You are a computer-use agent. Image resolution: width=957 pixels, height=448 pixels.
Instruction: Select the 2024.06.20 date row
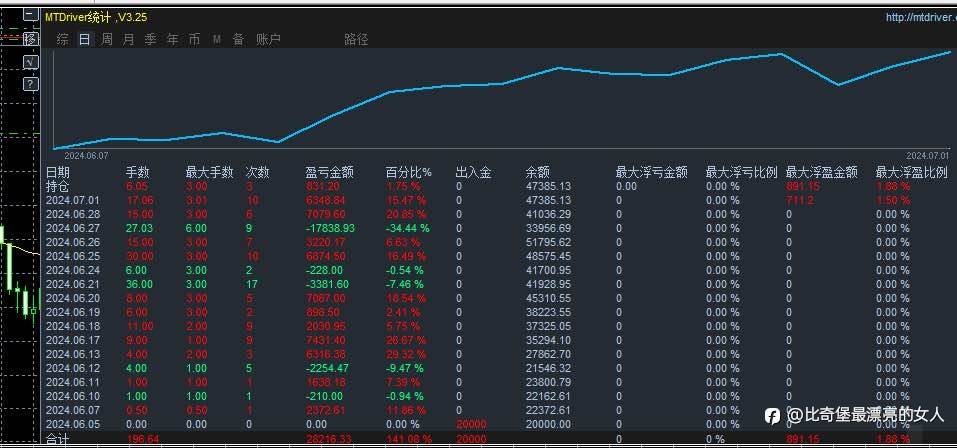[73, 298]
